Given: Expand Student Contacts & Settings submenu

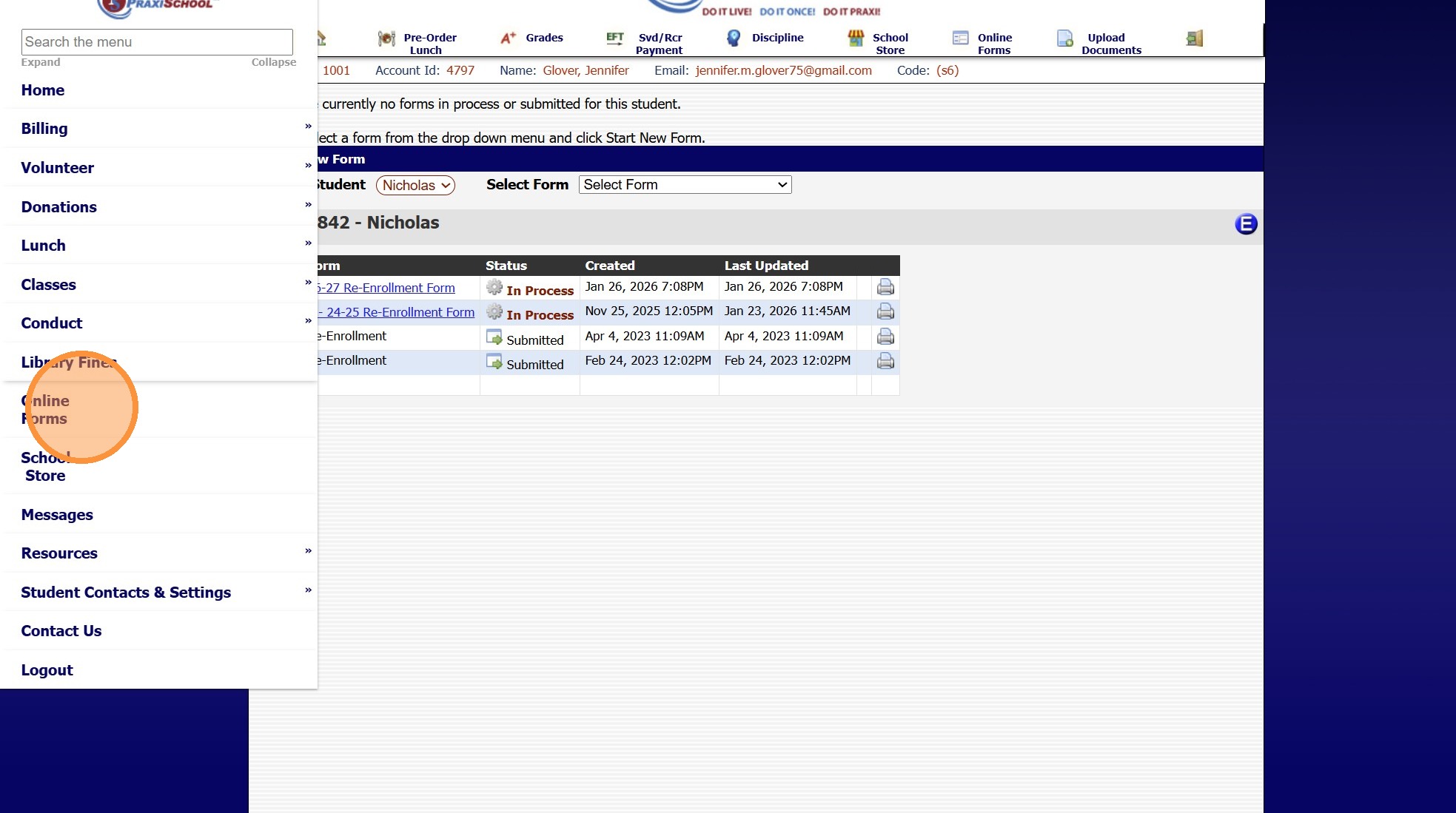Looking at the screenshot, I should [x=308, y=590].
